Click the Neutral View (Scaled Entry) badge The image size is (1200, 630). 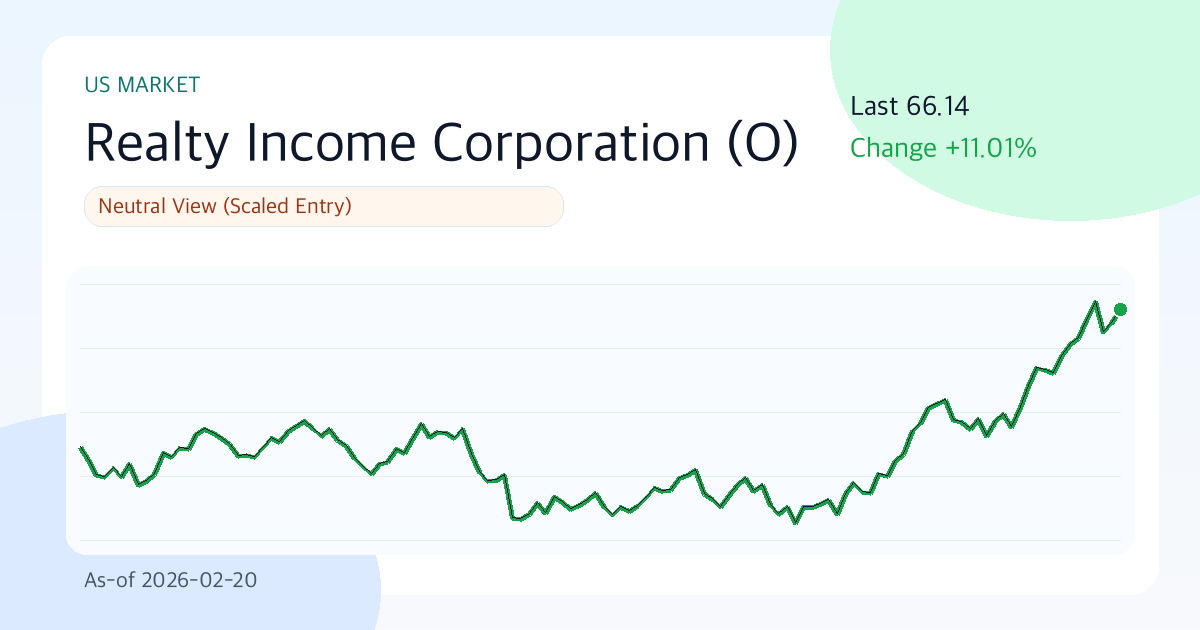[324, 207]
